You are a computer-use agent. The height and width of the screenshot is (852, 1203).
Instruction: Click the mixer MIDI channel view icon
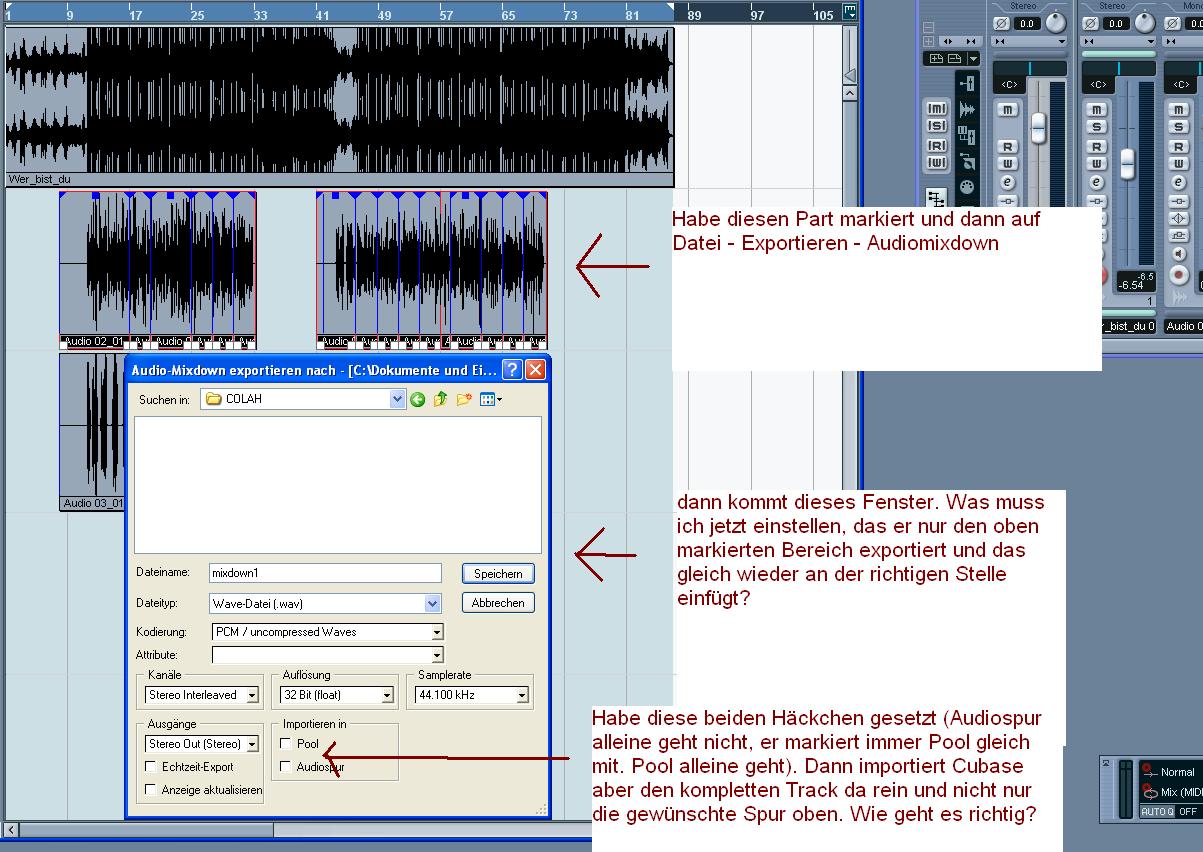(x=966, y=186)
